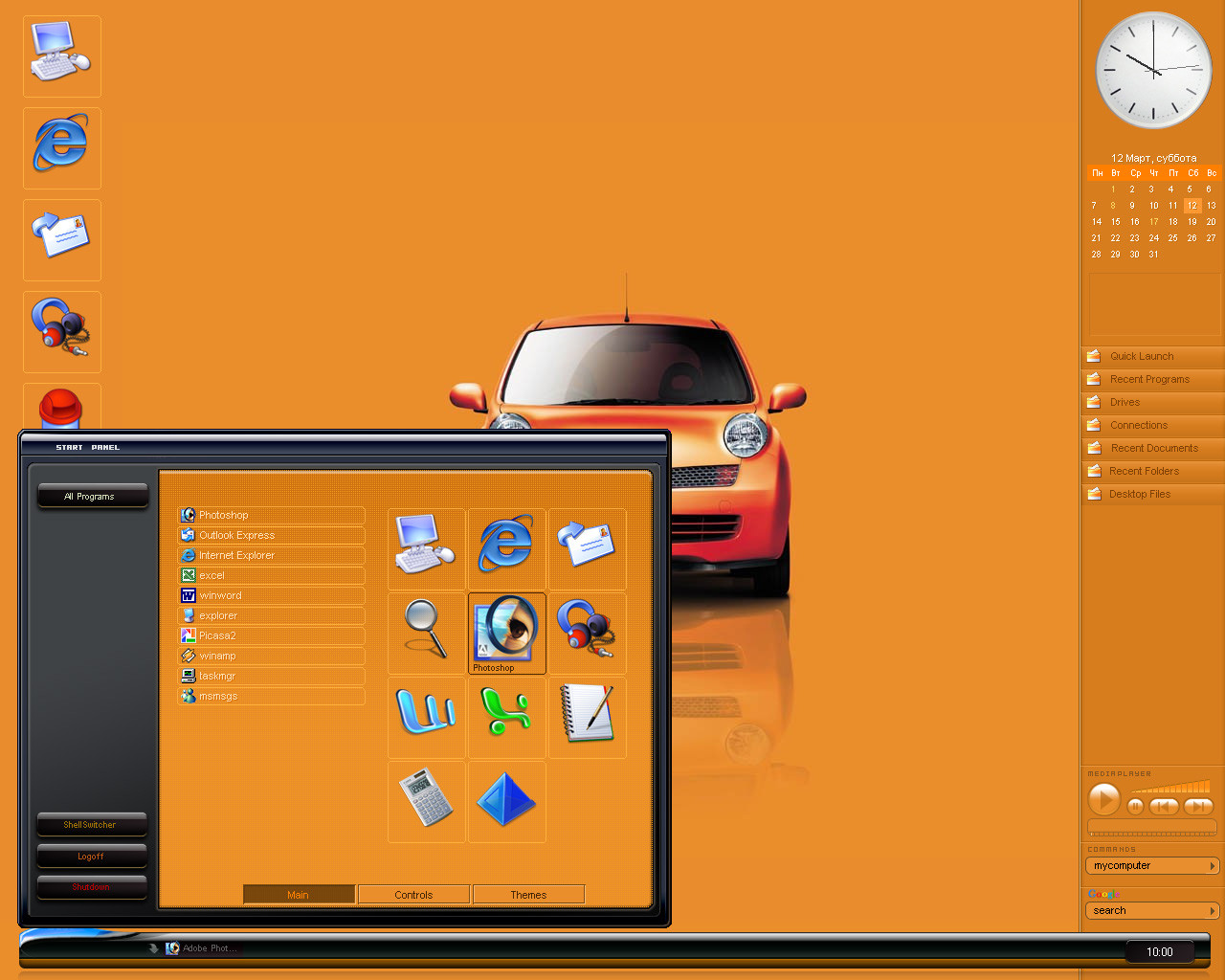Open the notepad with pencil icon
1225x980 pixels.
coord(587,717)
